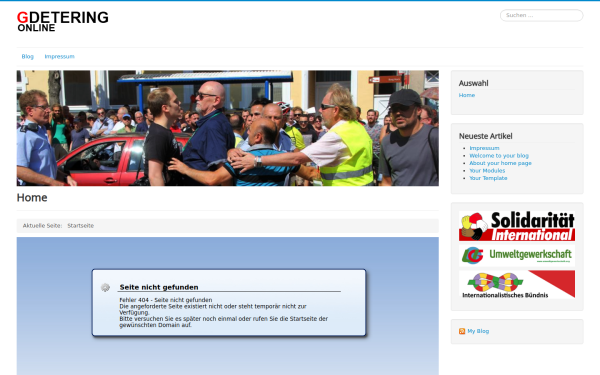Open the Impressum menu item
The height and width of the screenshot is (375, 600).
click(59, 57)
